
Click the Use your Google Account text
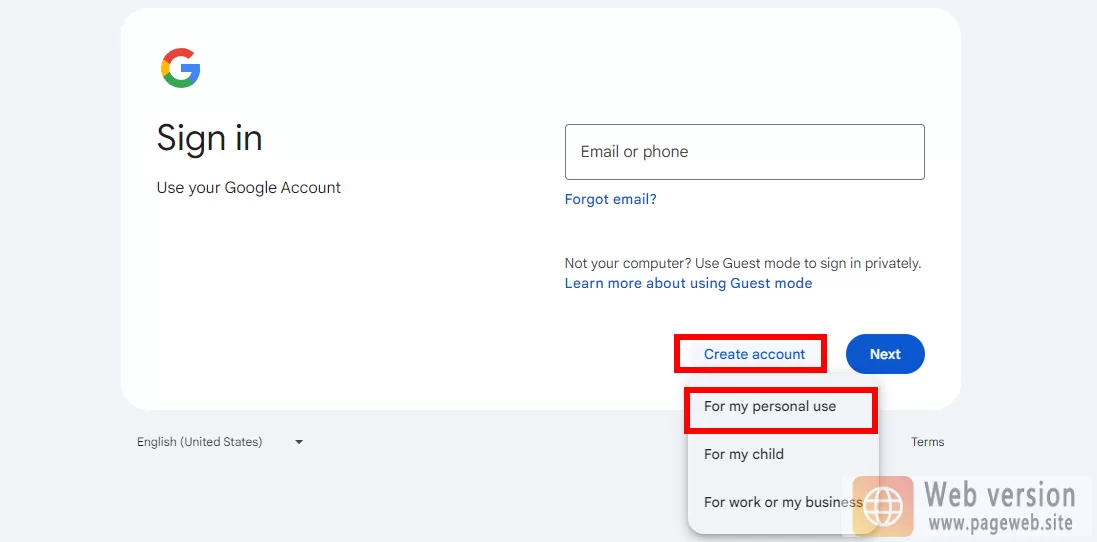pyautogui.click(x=248, y=188)
